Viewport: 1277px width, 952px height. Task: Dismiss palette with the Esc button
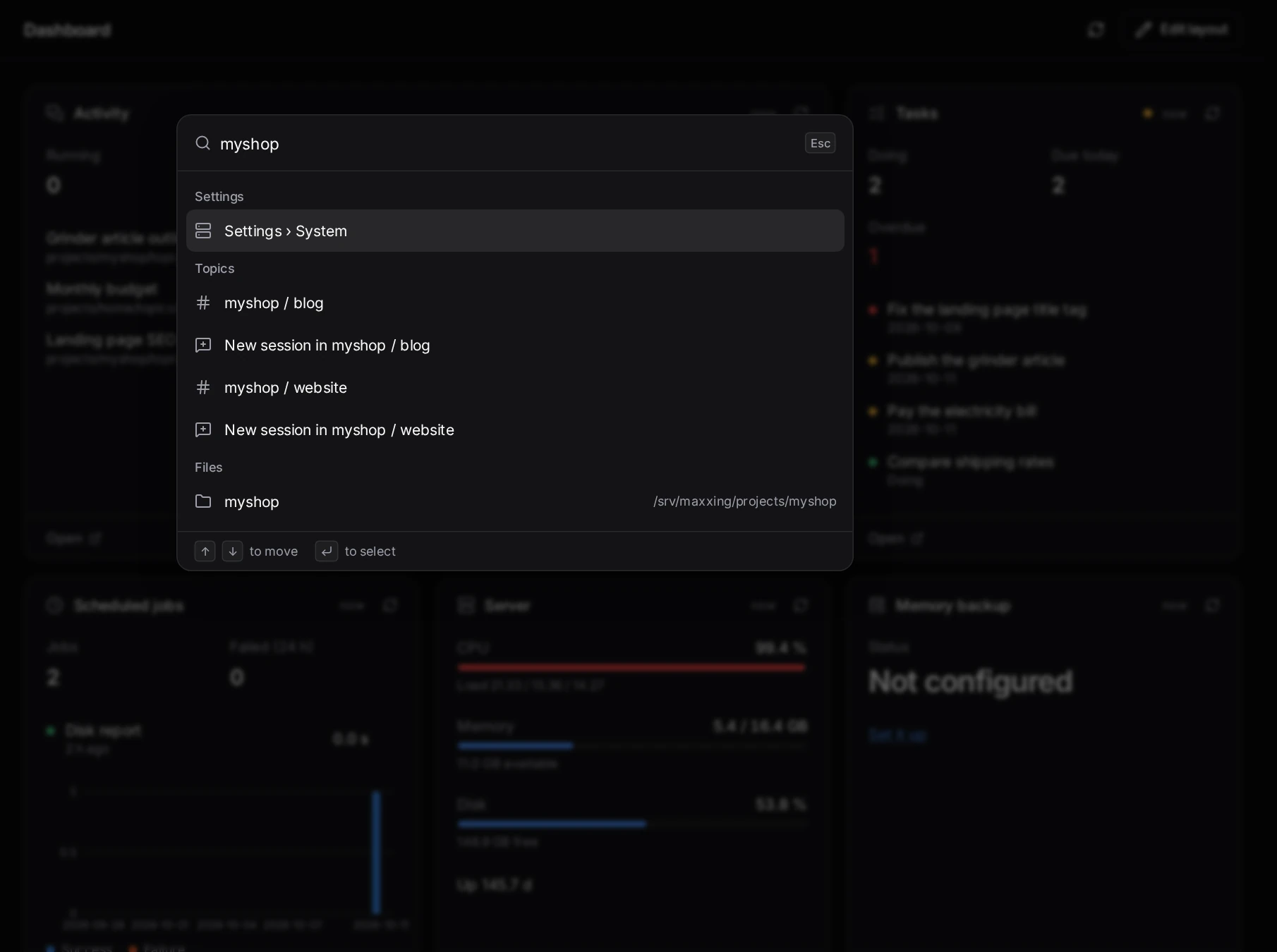tap(820, 143)
